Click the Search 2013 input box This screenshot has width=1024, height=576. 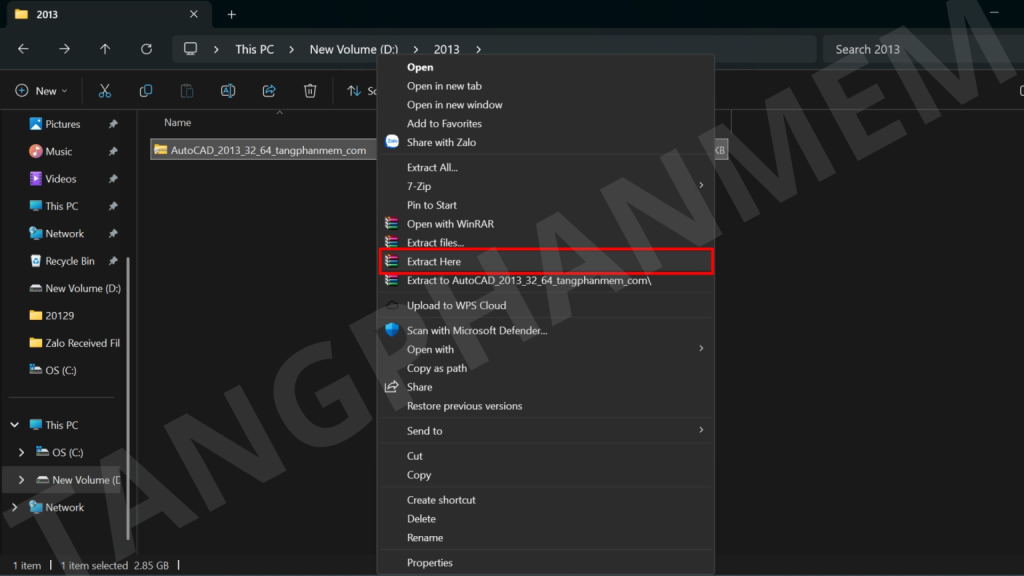click(x=915, y=49)
